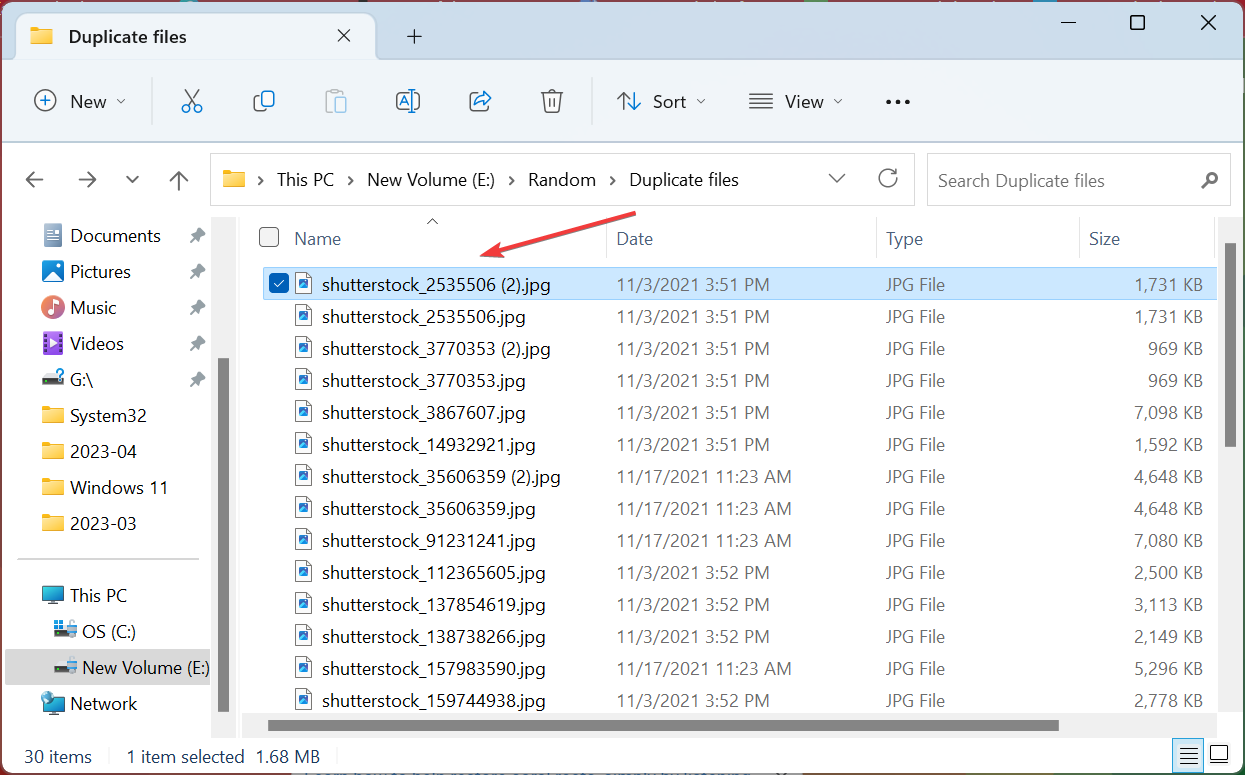This screenshot has width=1245, height=775.
Task: Click the Rename icon in toolbar
Action: click(408, 101)
